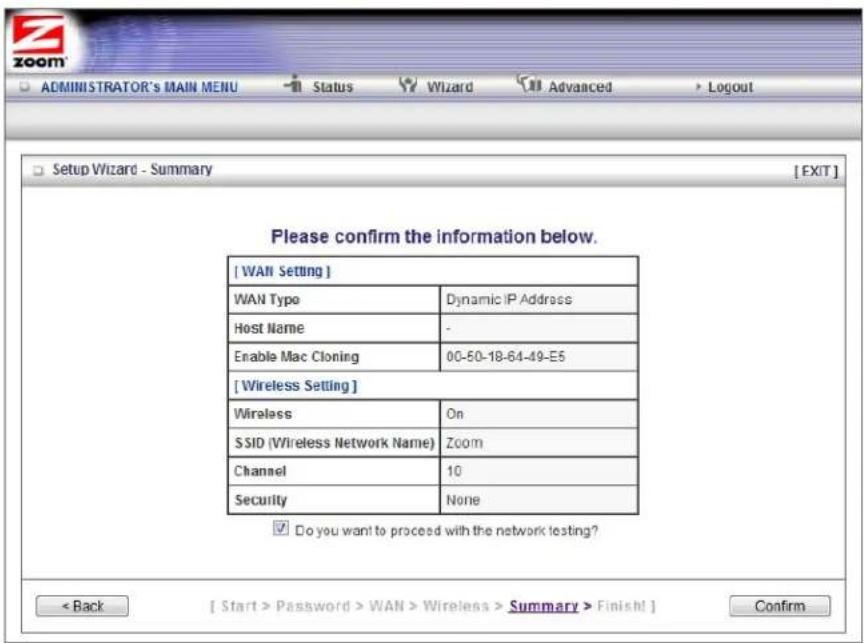Click the Security label
Viewport: 864px width, 643px height.
[261, 500]
